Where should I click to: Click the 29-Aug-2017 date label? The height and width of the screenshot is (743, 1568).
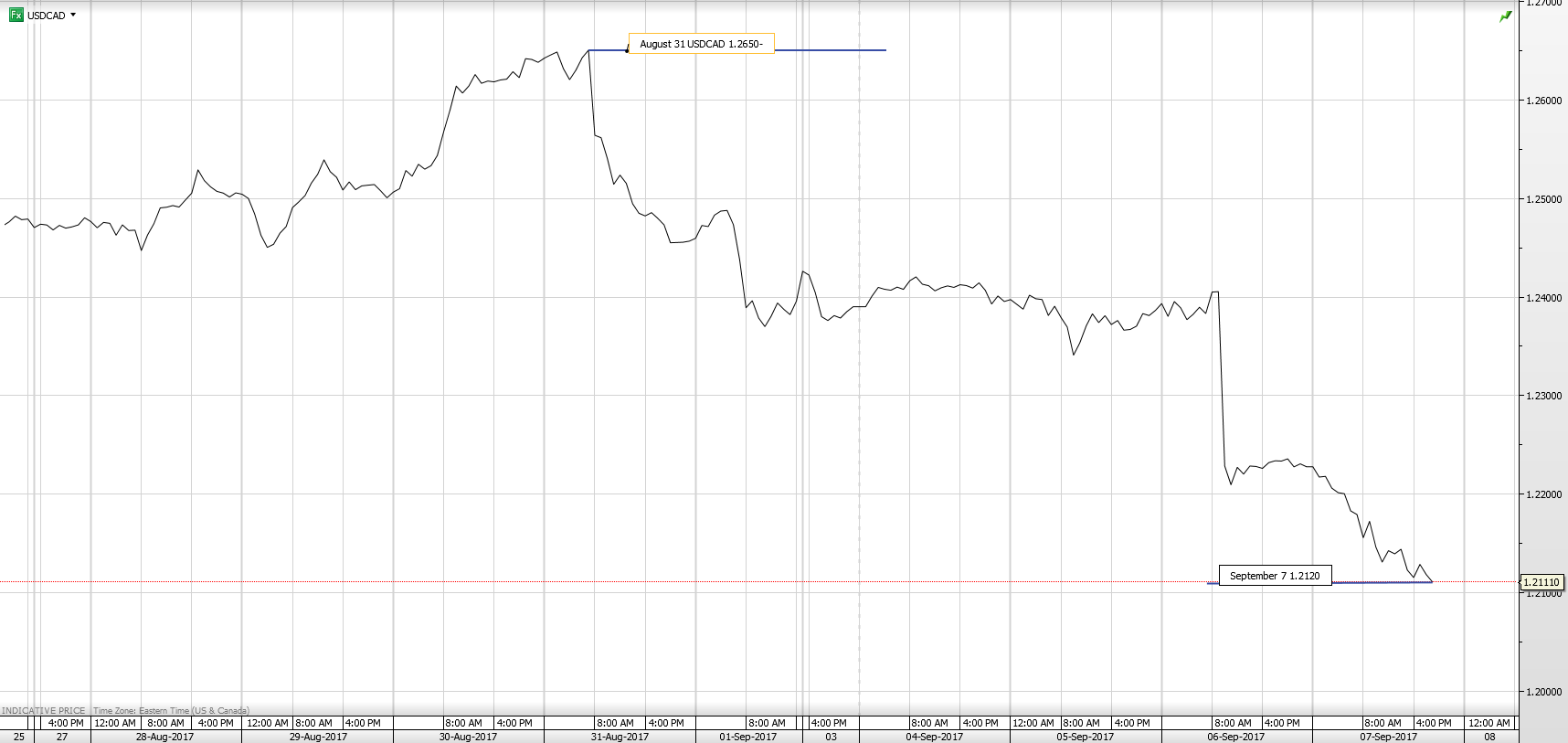tap(318, 737)
